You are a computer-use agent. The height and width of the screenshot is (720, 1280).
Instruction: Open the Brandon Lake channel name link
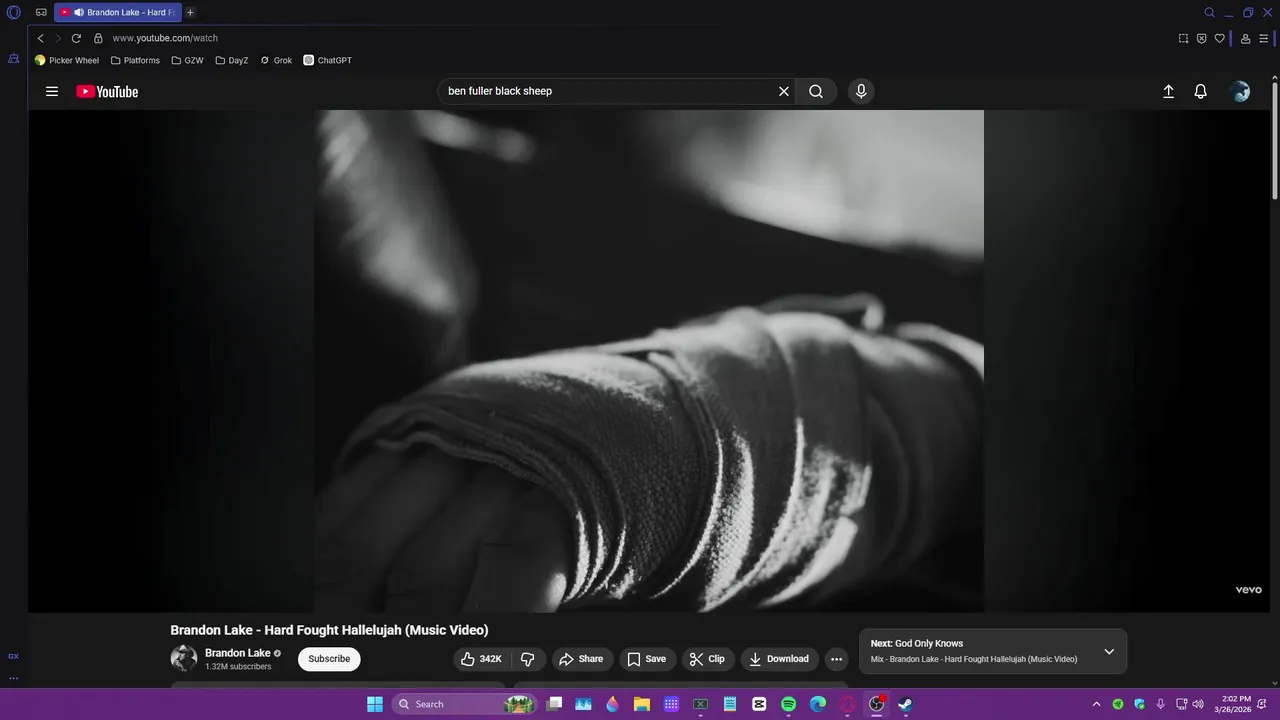click(238, 653)
